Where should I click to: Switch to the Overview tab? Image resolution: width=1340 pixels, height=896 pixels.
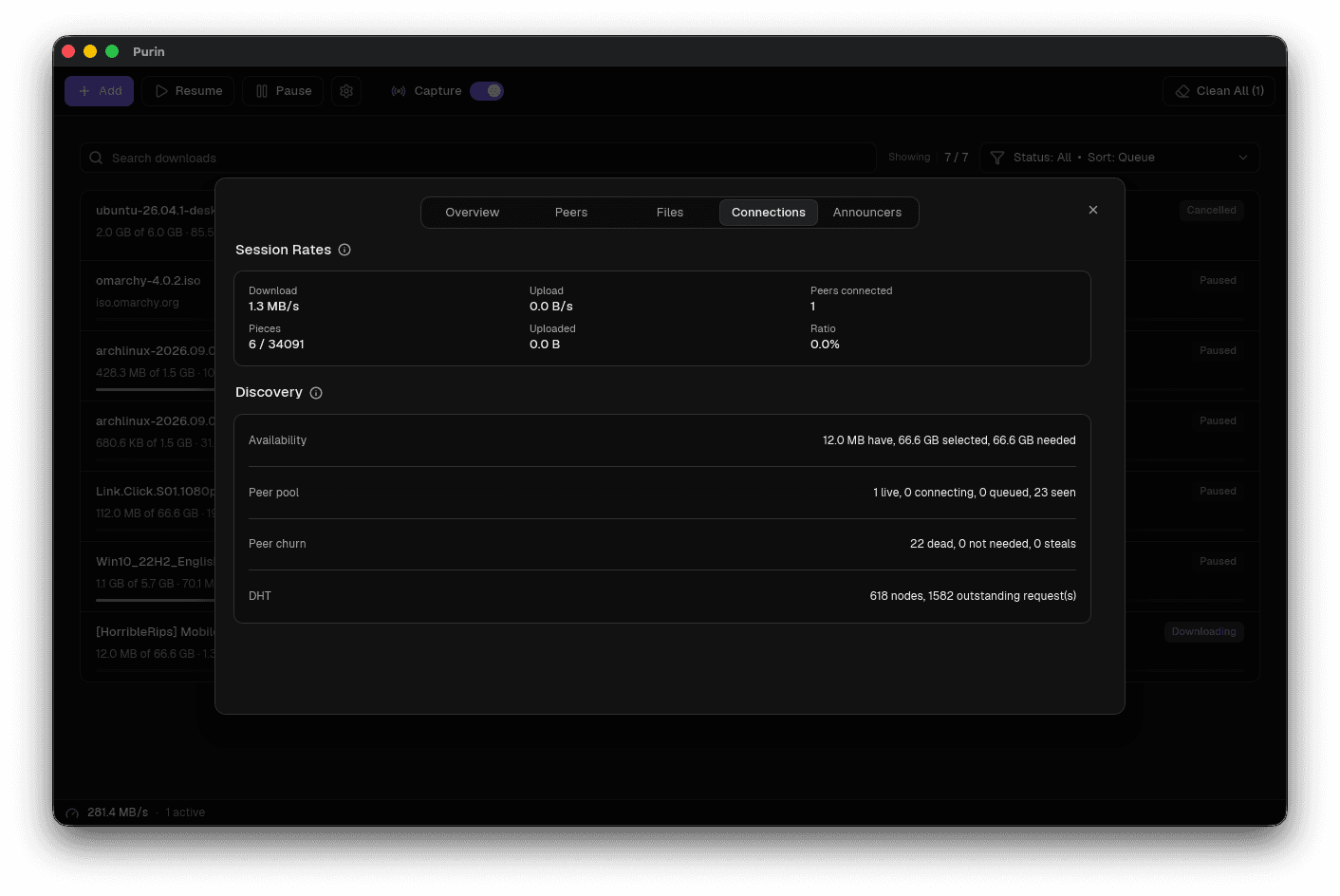click(473, 213)
